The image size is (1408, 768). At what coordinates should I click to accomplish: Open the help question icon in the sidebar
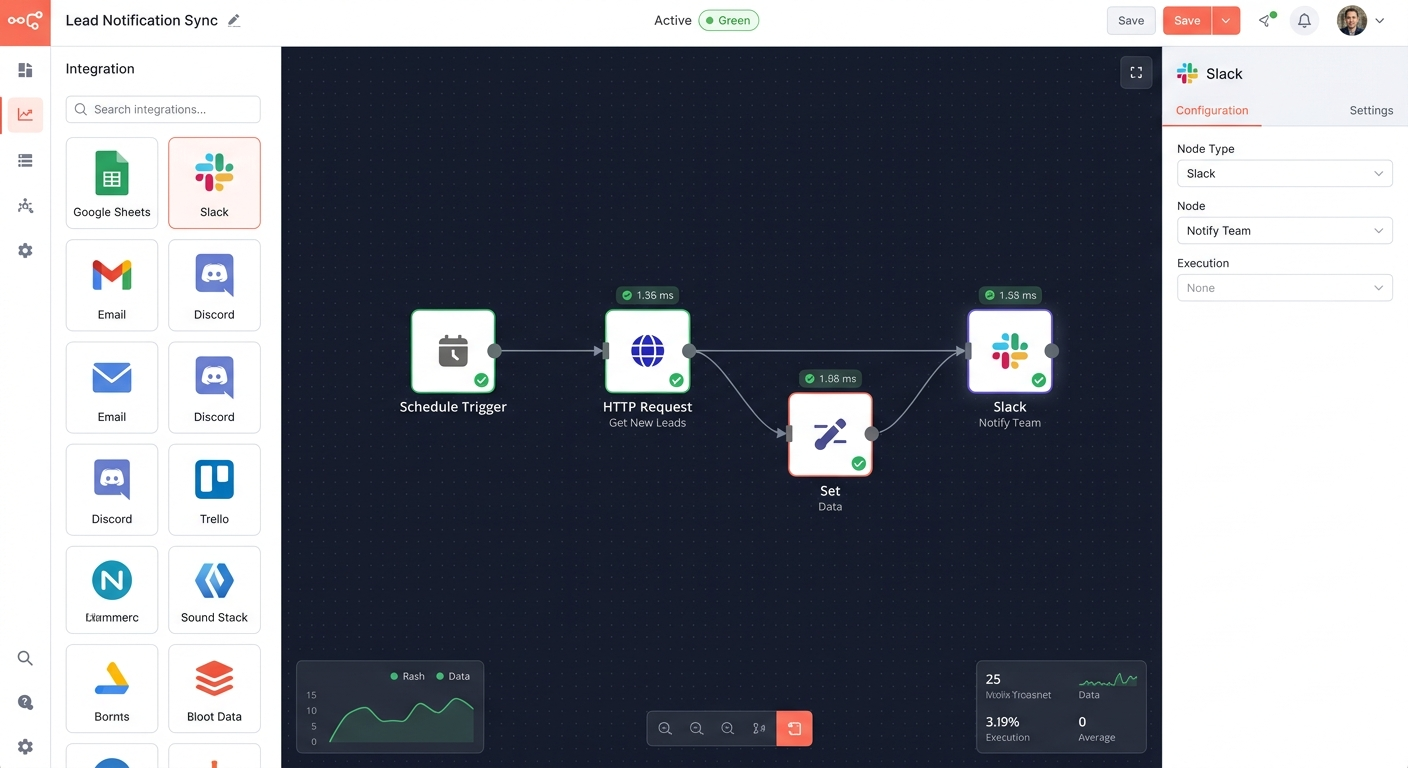coord(25,703)
